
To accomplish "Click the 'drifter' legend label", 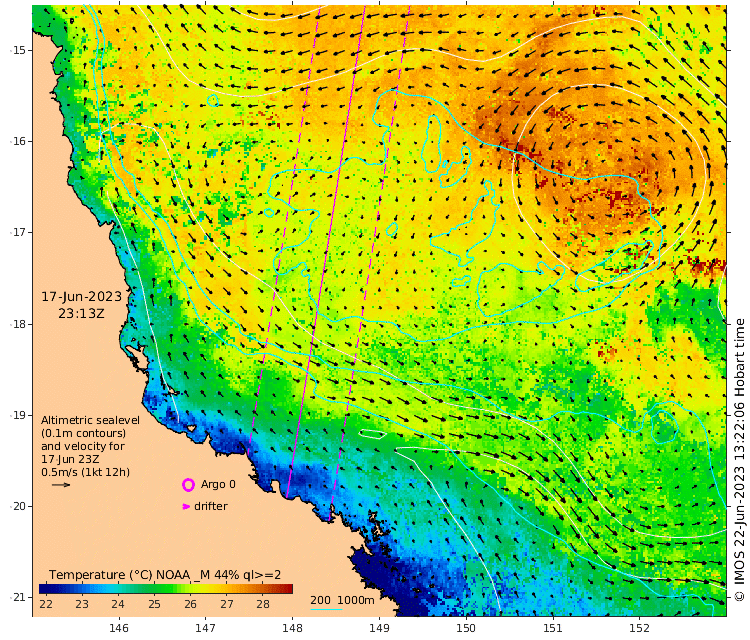I will 211,506.
